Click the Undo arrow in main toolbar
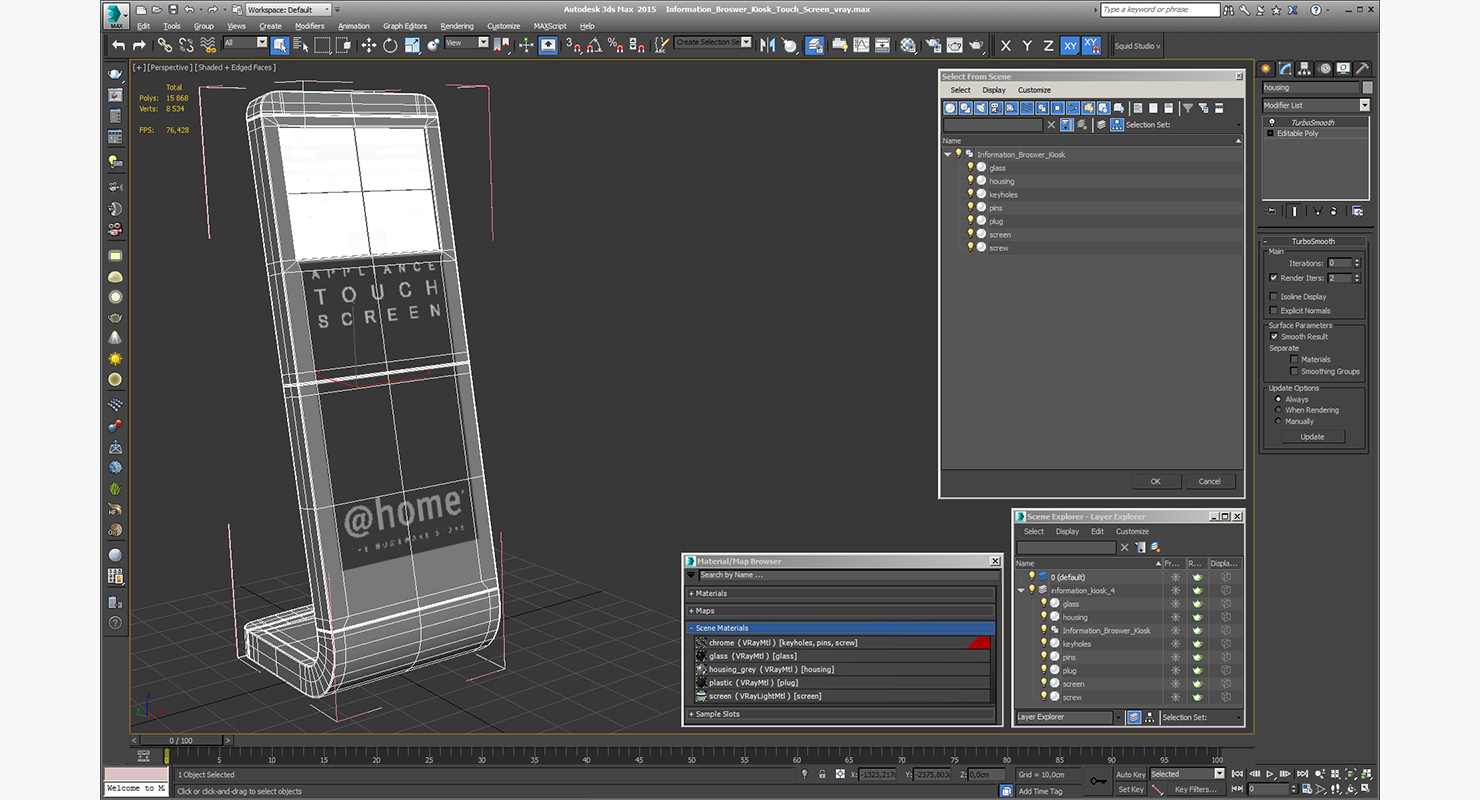This screenshot has height=800, width=1480. (x=119, y=45)
